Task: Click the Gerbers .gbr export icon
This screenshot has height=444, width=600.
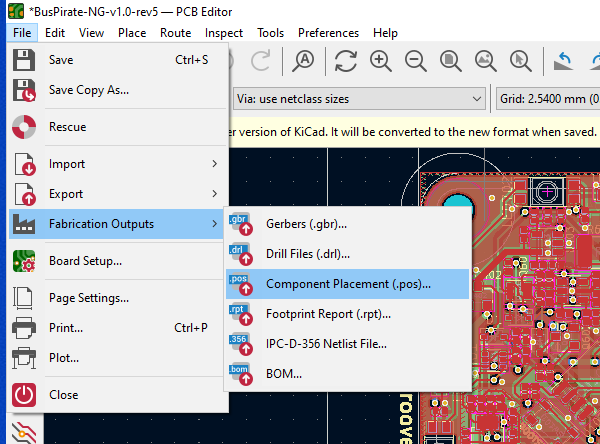Action: point(241,224)
